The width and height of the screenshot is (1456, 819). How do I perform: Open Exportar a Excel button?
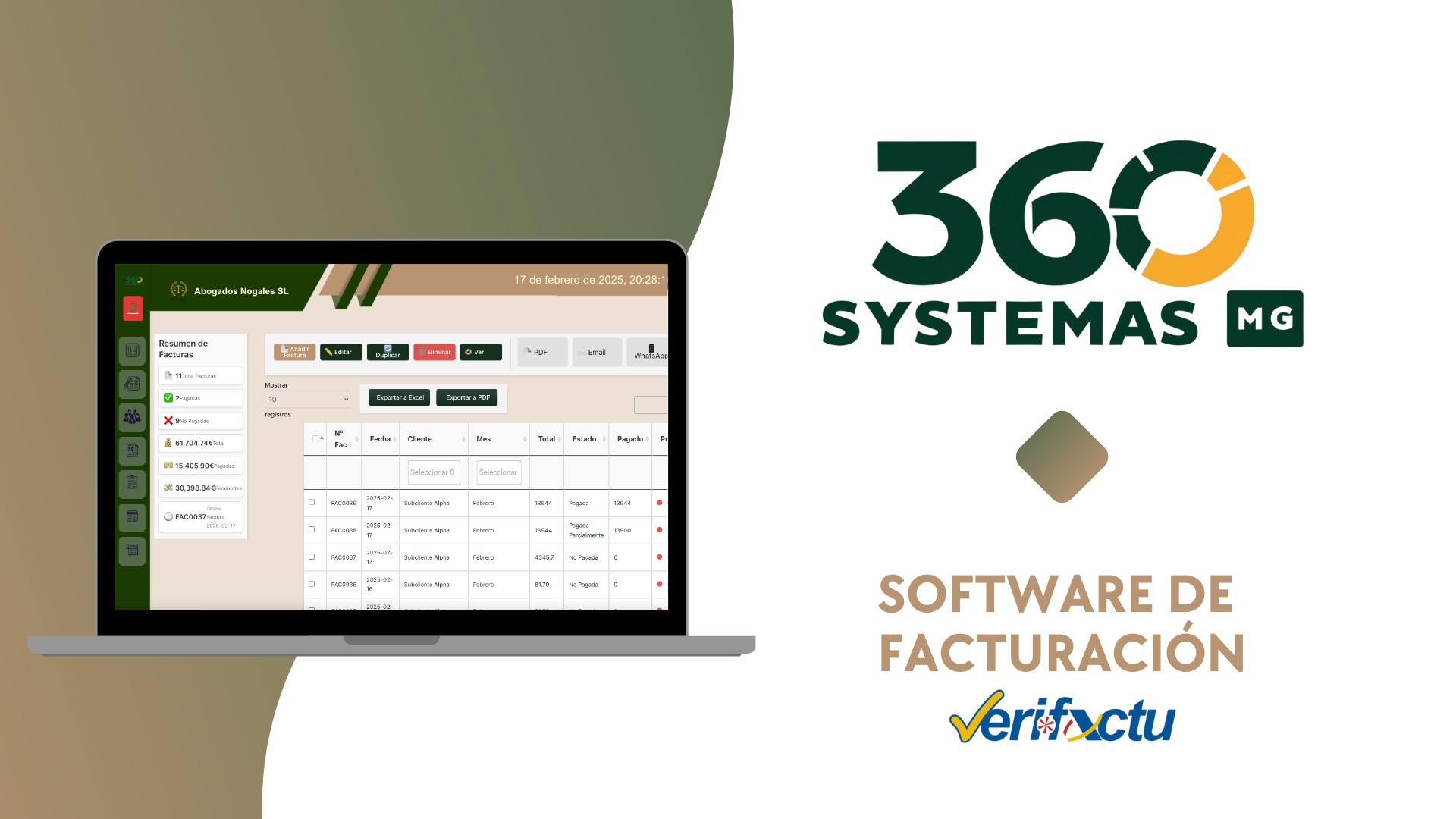click(399, 398)
